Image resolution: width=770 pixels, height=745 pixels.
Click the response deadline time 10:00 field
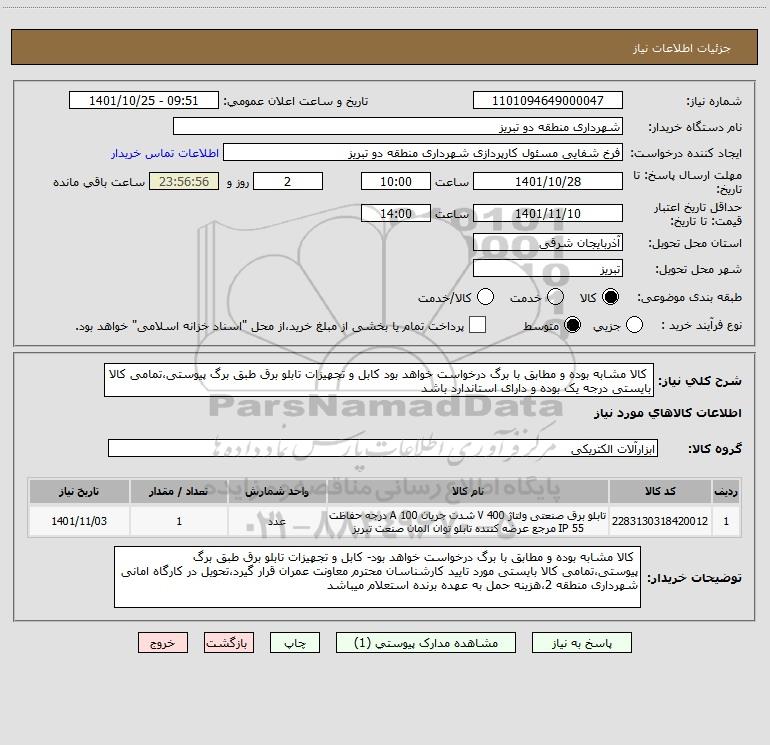396,181
